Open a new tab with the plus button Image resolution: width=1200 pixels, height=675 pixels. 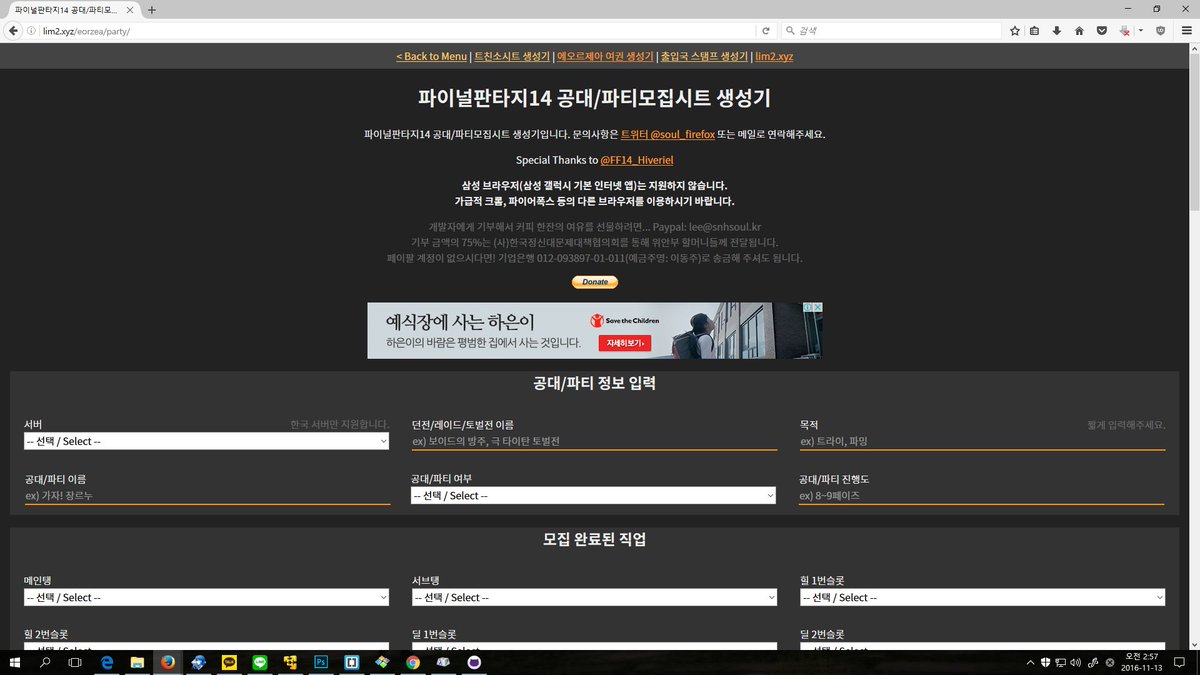(152, 9)
